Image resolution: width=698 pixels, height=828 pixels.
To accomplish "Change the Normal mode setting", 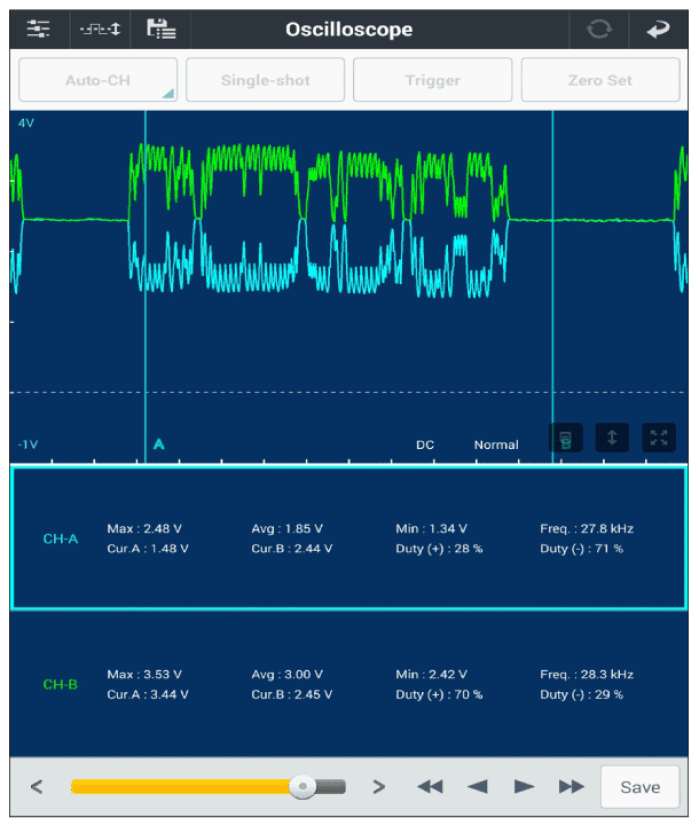I will click(496, 445).
